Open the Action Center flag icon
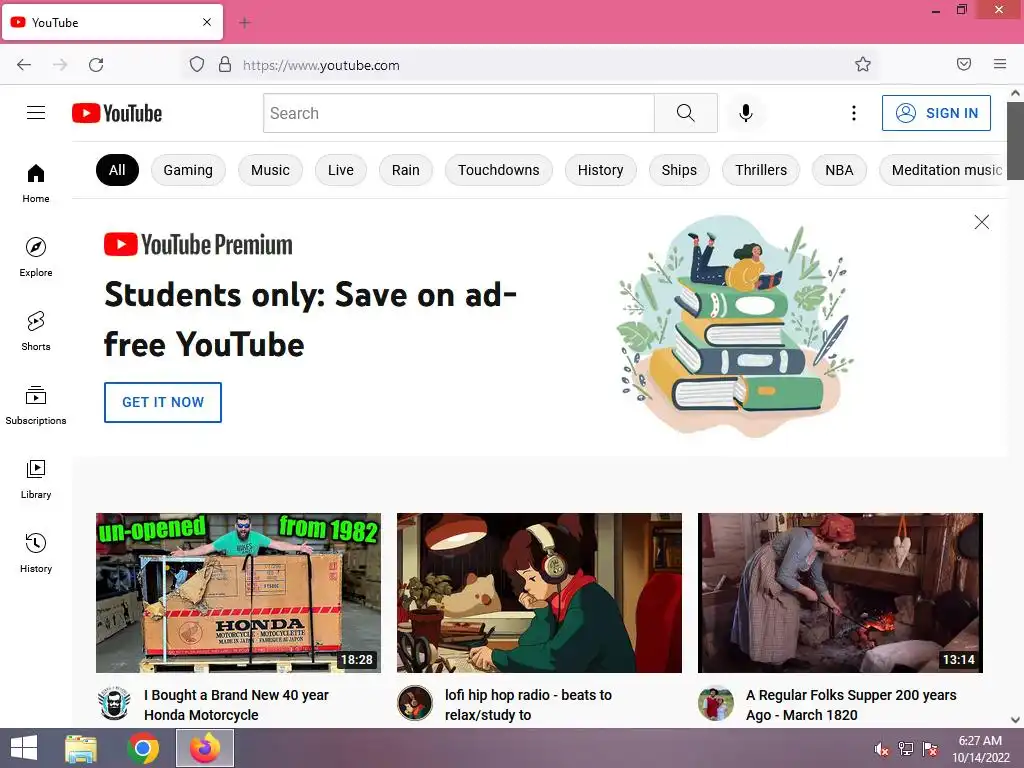The image size is (1024, 768). 930,749
